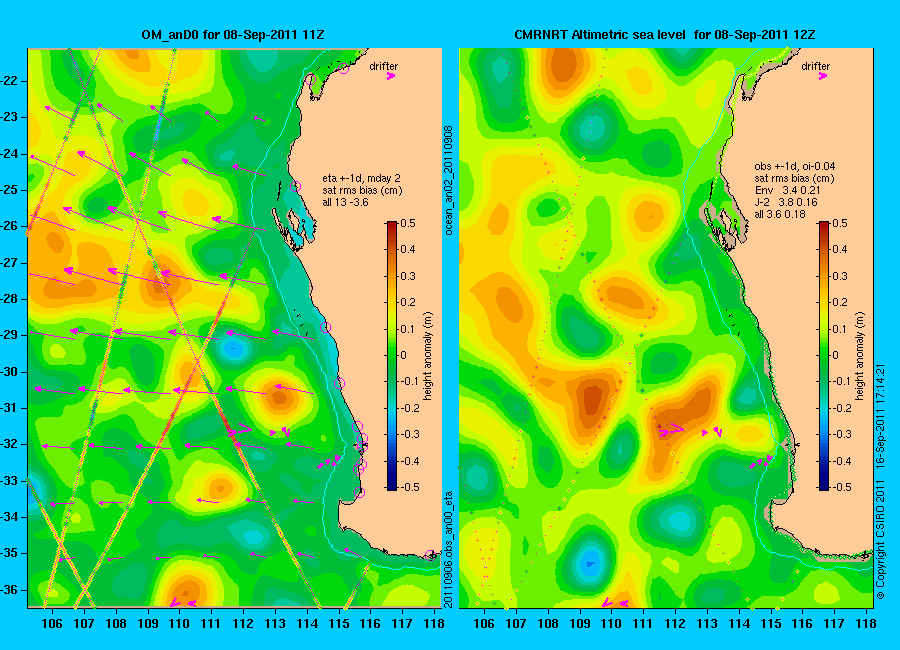Click the left map's height anomaly colorbar

(391, 355)
